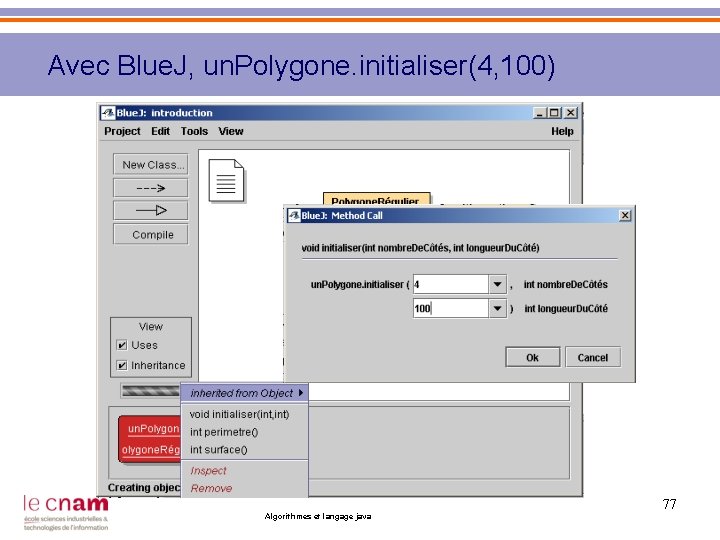Click the BlueJ icon in the introduction title bar
Viewport: 720px width, 540px height.
point(108,113)
